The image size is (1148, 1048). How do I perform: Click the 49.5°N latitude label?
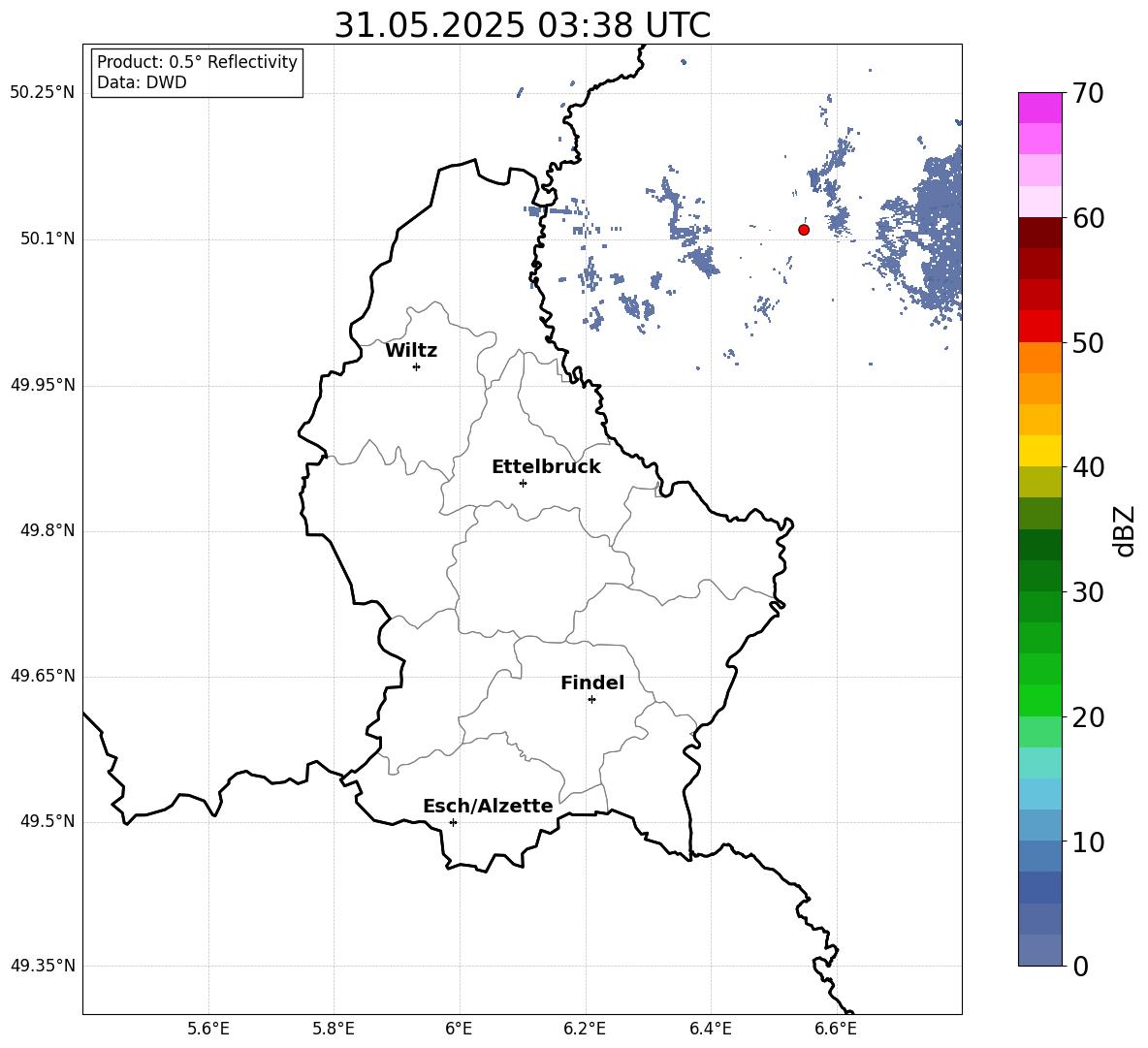(48, 821)
